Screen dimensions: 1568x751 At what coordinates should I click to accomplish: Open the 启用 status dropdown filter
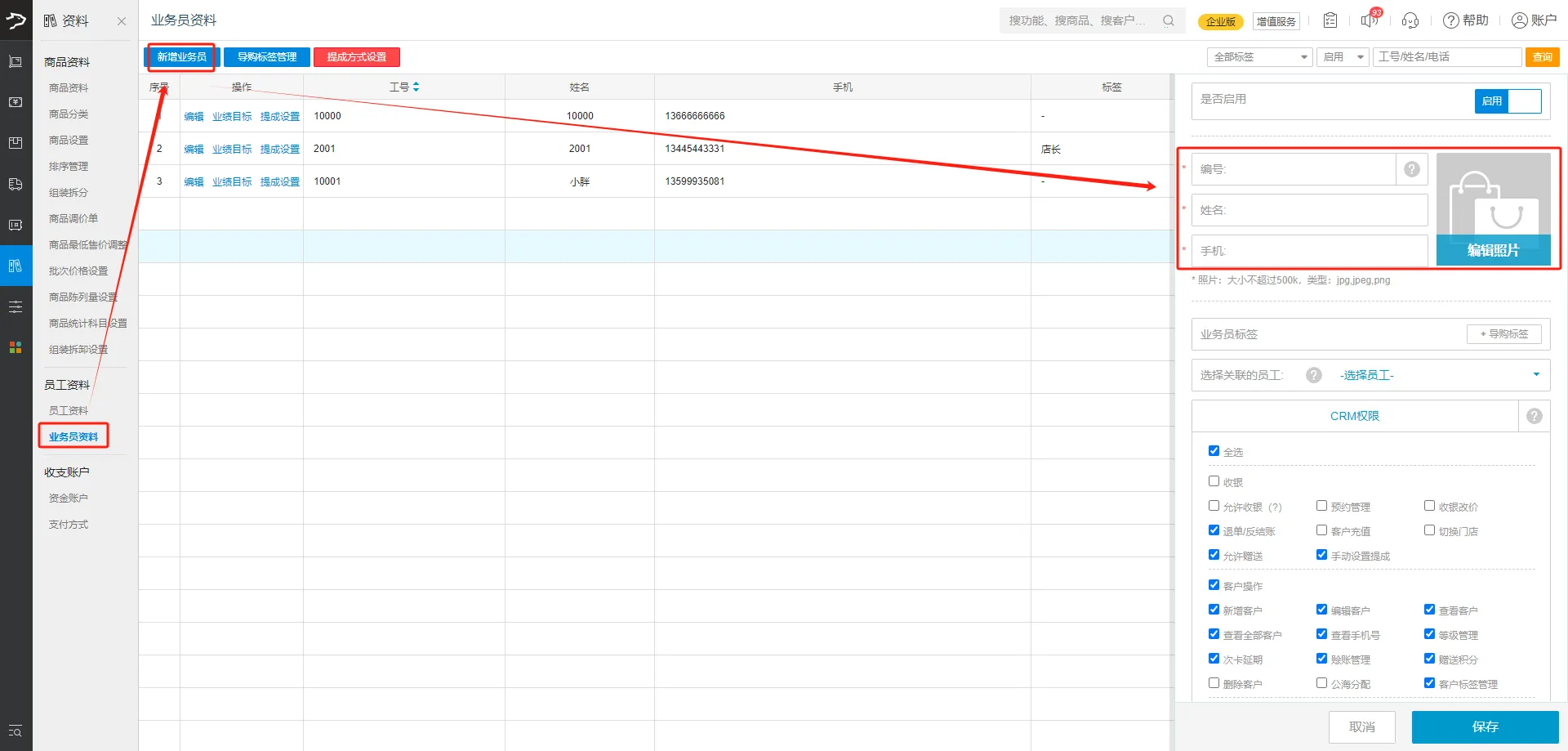(x=1343, y=57)
